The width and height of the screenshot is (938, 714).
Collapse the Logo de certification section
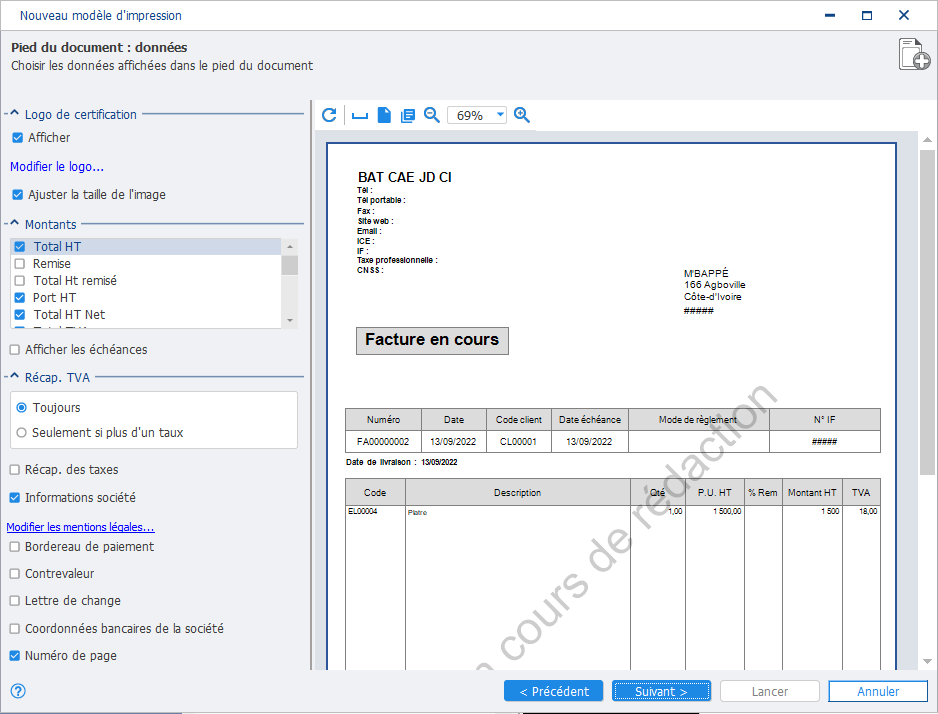15,113
